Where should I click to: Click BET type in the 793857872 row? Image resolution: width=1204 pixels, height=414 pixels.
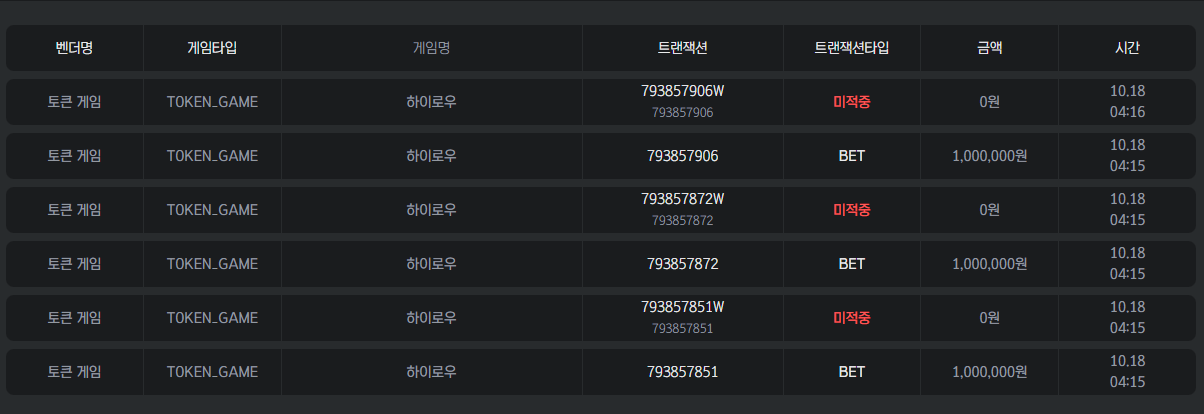pyautogui.click(x=851, y=264)
